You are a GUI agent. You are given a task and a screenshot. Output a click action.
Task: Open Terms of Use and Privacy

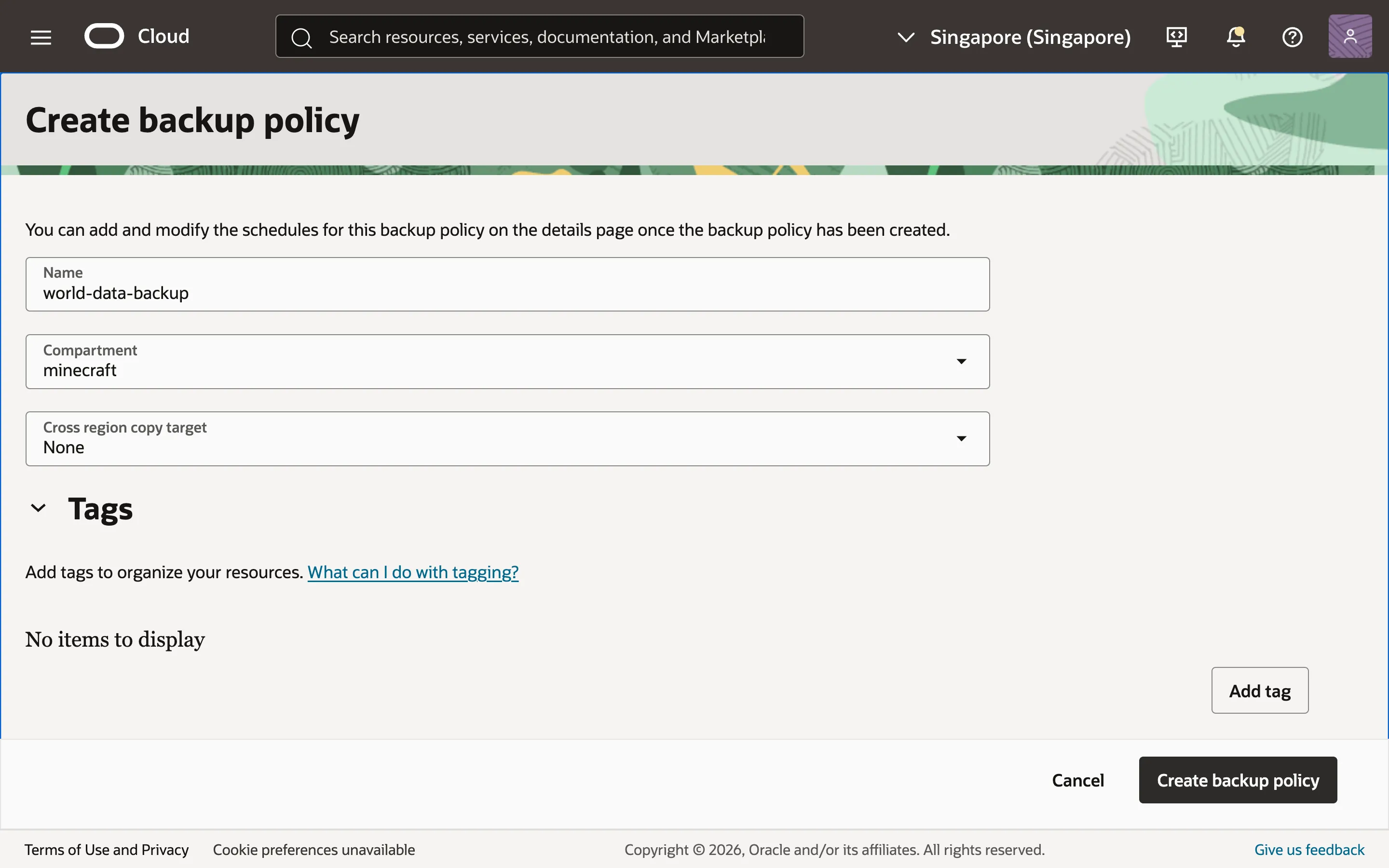tap(107, 850)
